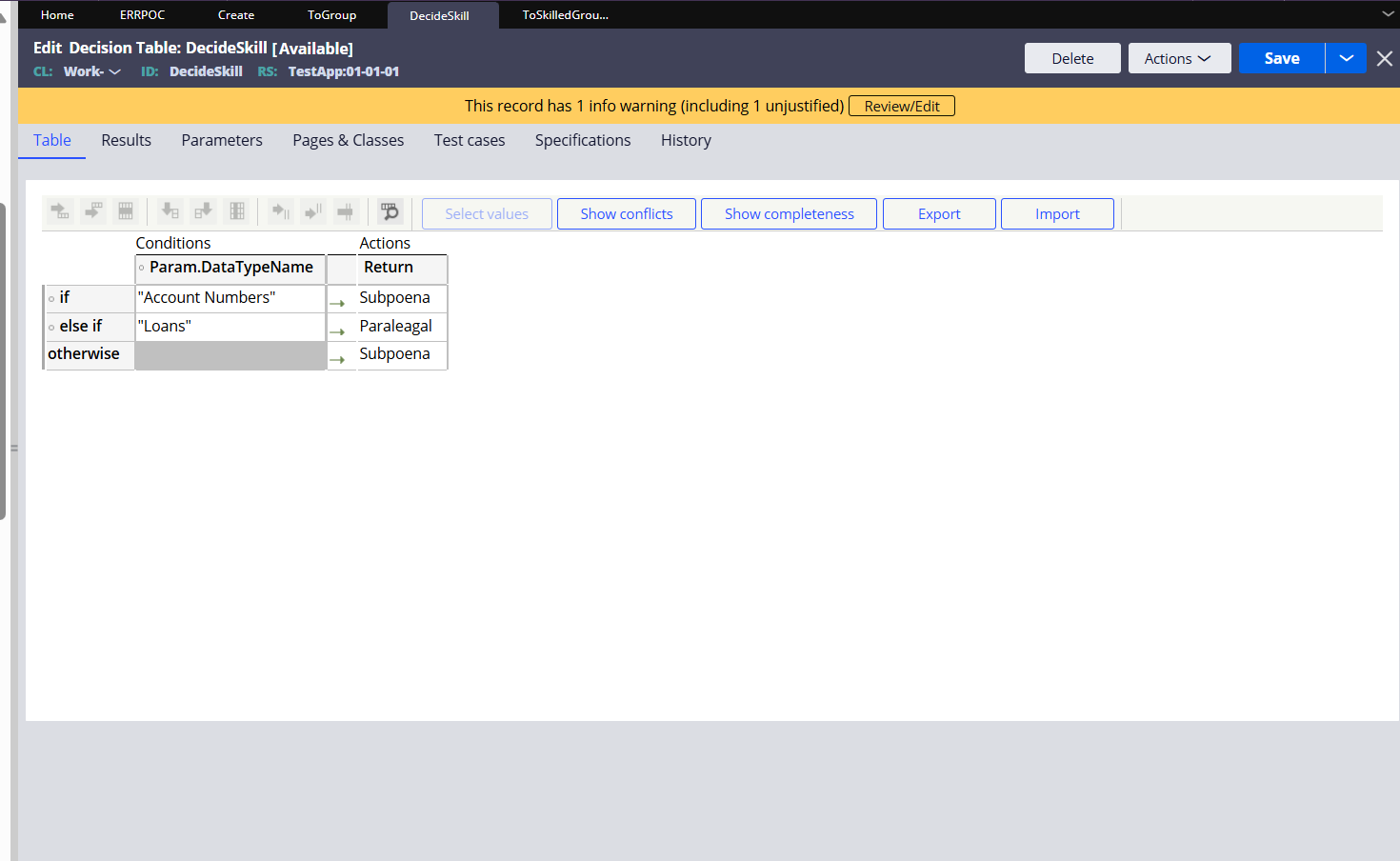Click the delete column icon
Screen dimensions: 1400x861
click(236, 211)
